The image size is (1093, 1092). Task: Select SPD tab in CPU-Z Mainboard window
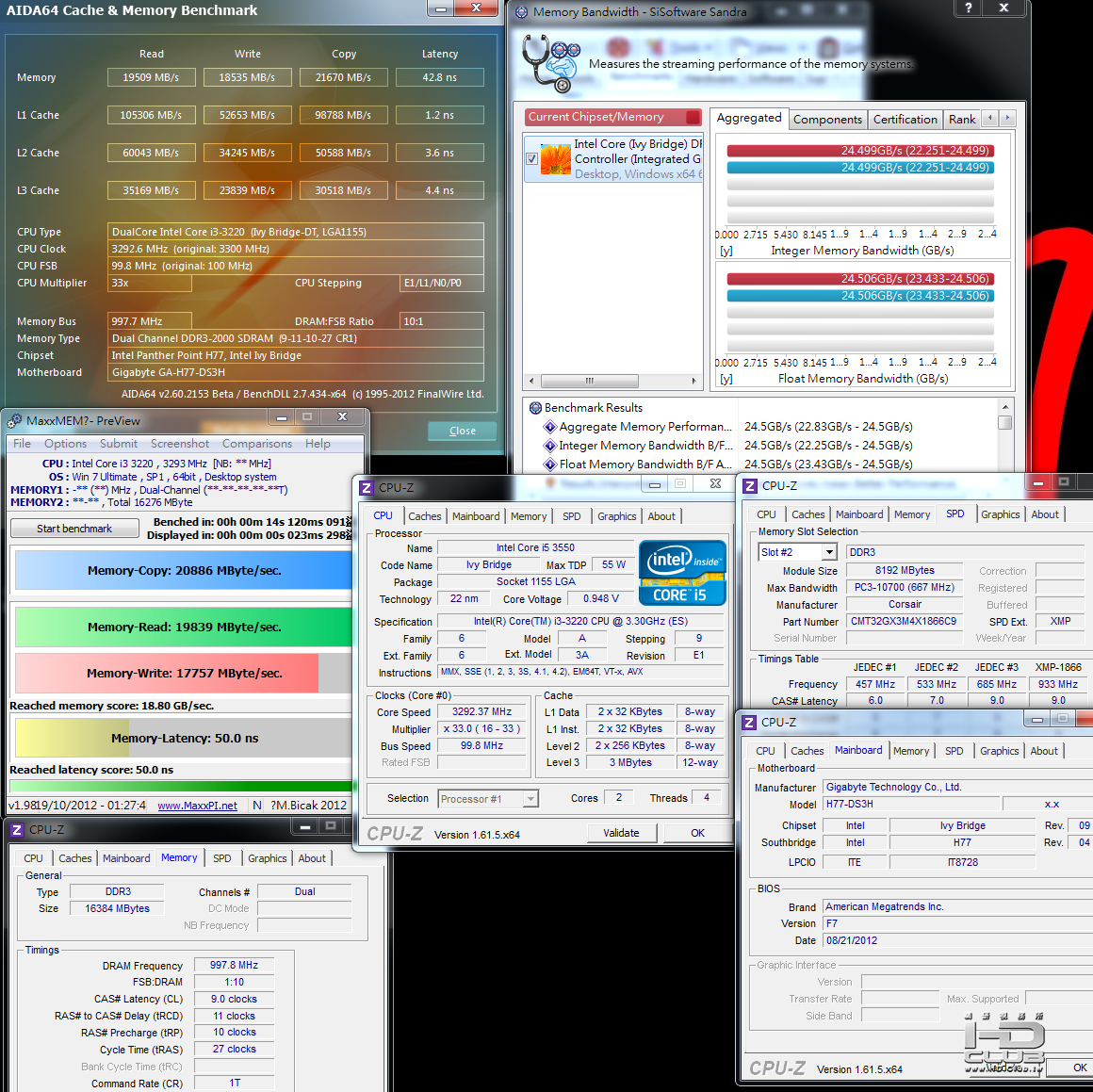tap(954, 751)
